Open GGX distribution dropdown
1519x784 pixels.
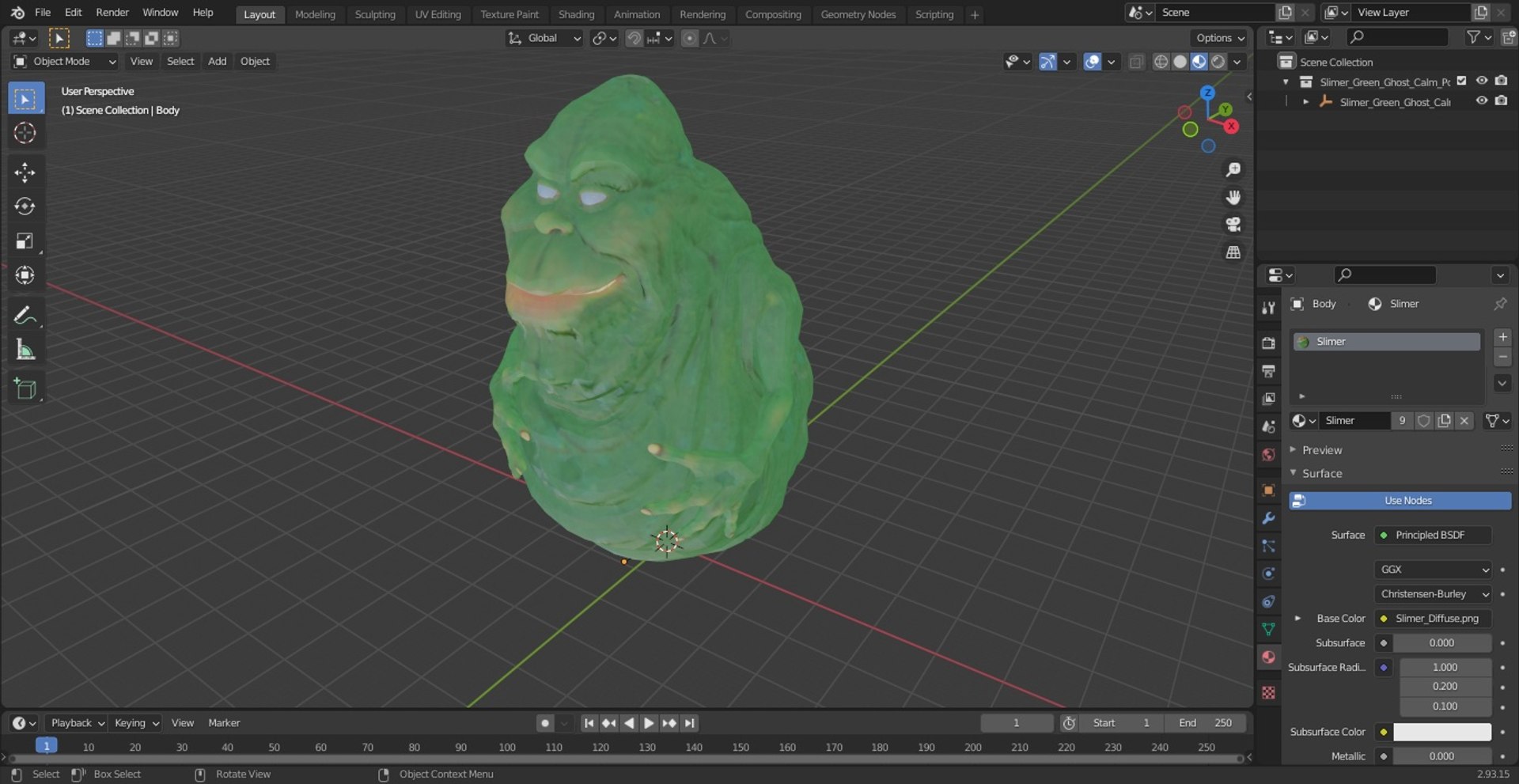pos(1433,570)
